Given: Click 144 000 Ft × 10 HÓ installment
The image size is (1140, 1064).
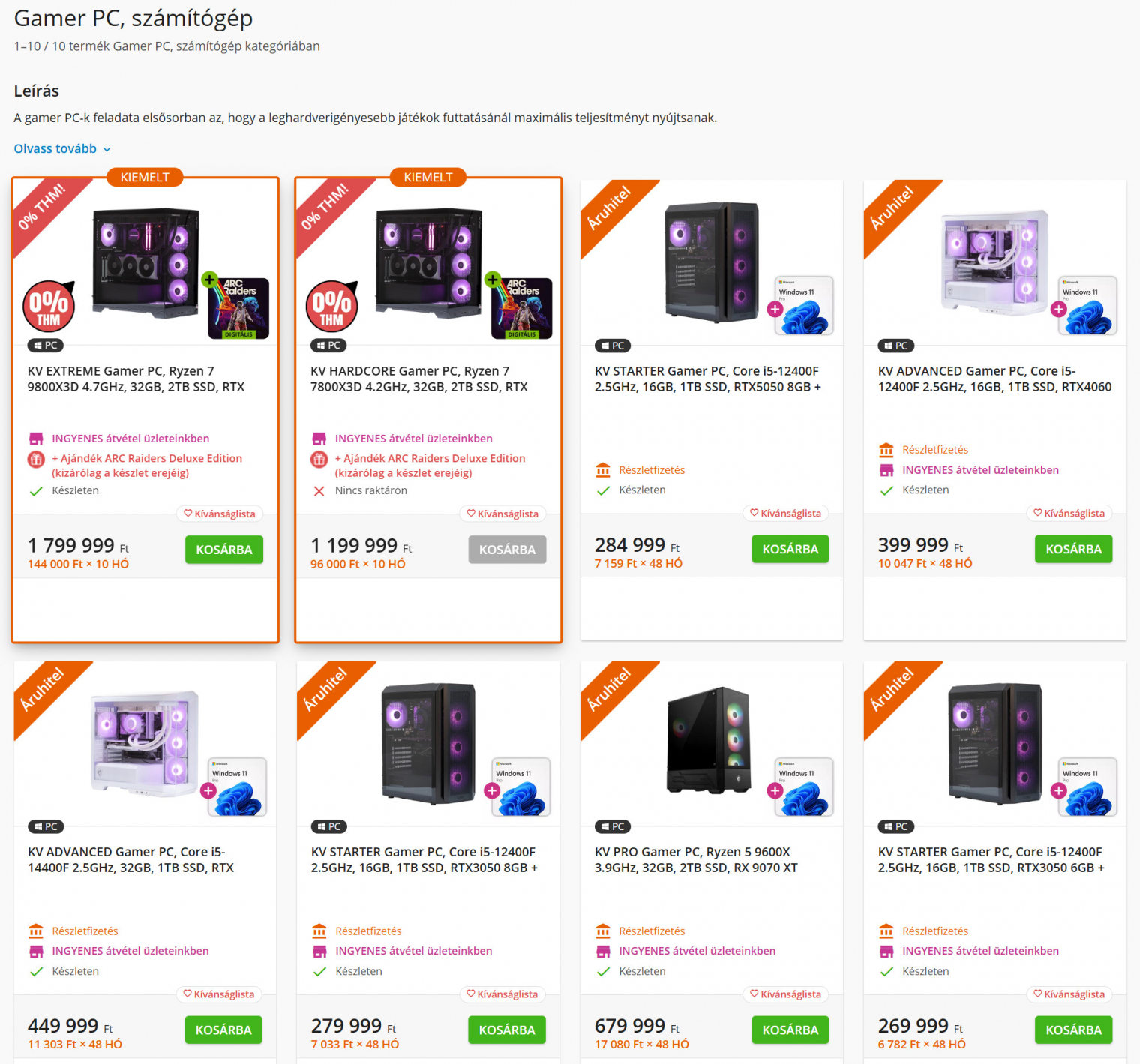Looking at the screenshot, I should pos(78,564).
